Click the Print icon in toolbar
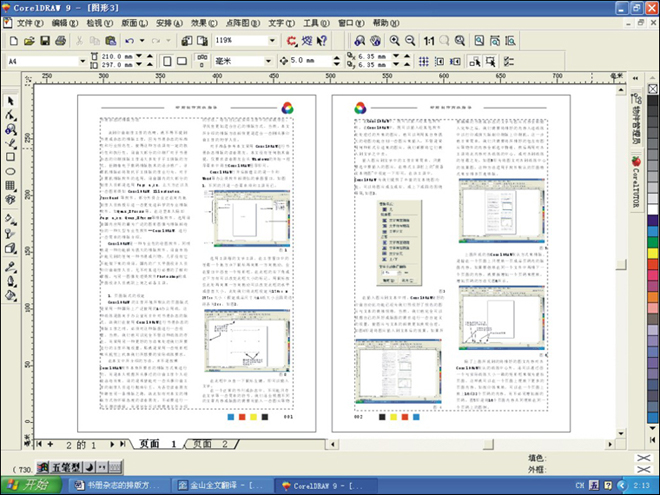 pyautogui.click(x=61, y=40)
